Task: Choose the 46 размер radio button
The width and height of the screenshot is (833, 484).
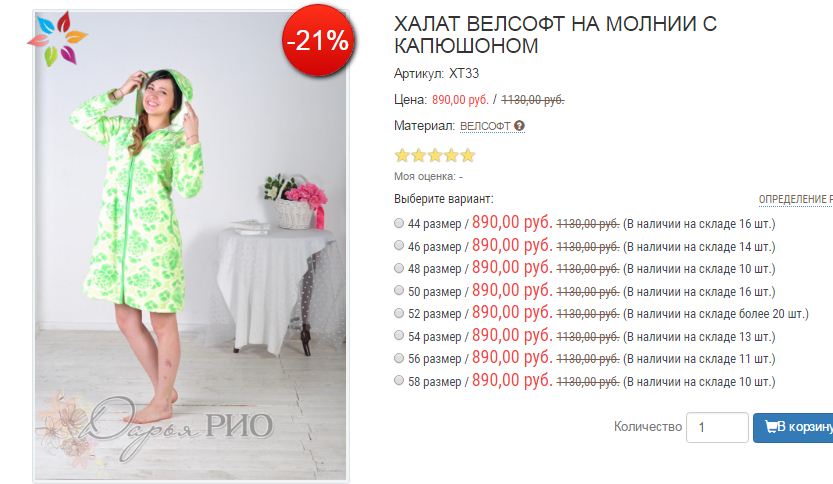Action: (399, 245)
